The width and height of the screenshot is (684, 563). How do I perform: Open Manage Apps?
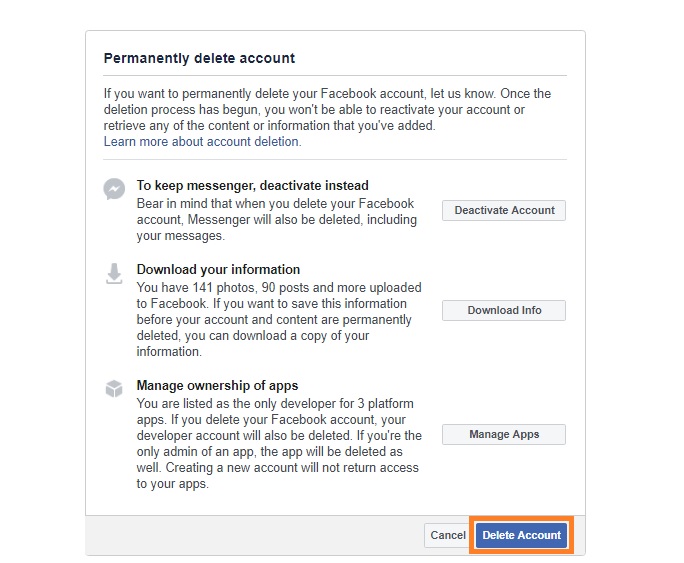(504, 435)
